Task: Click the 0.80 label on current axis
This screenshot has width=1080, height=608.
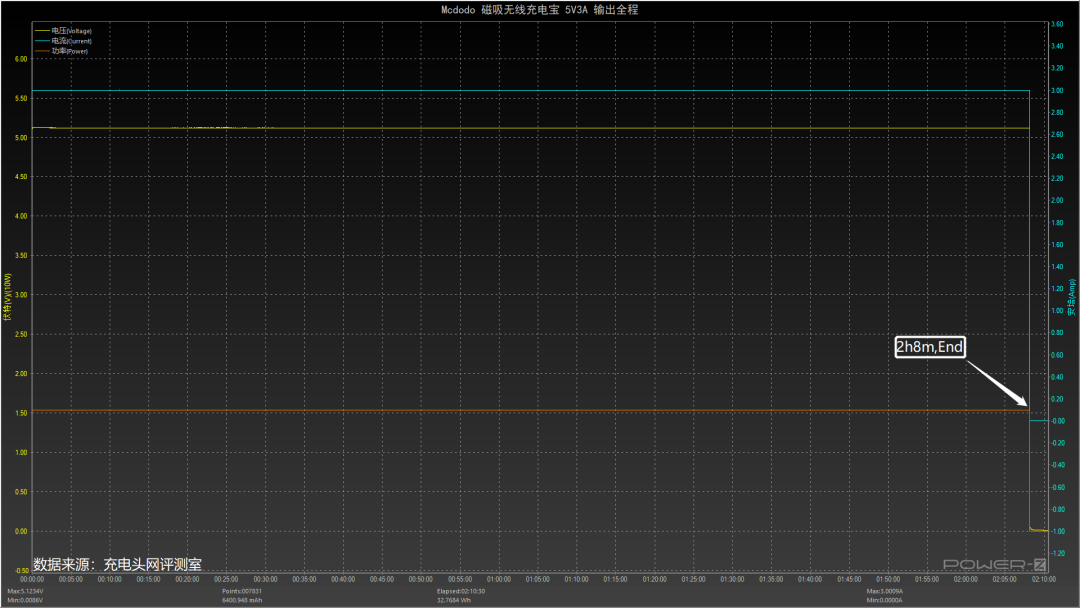Action: point(1057,333)
